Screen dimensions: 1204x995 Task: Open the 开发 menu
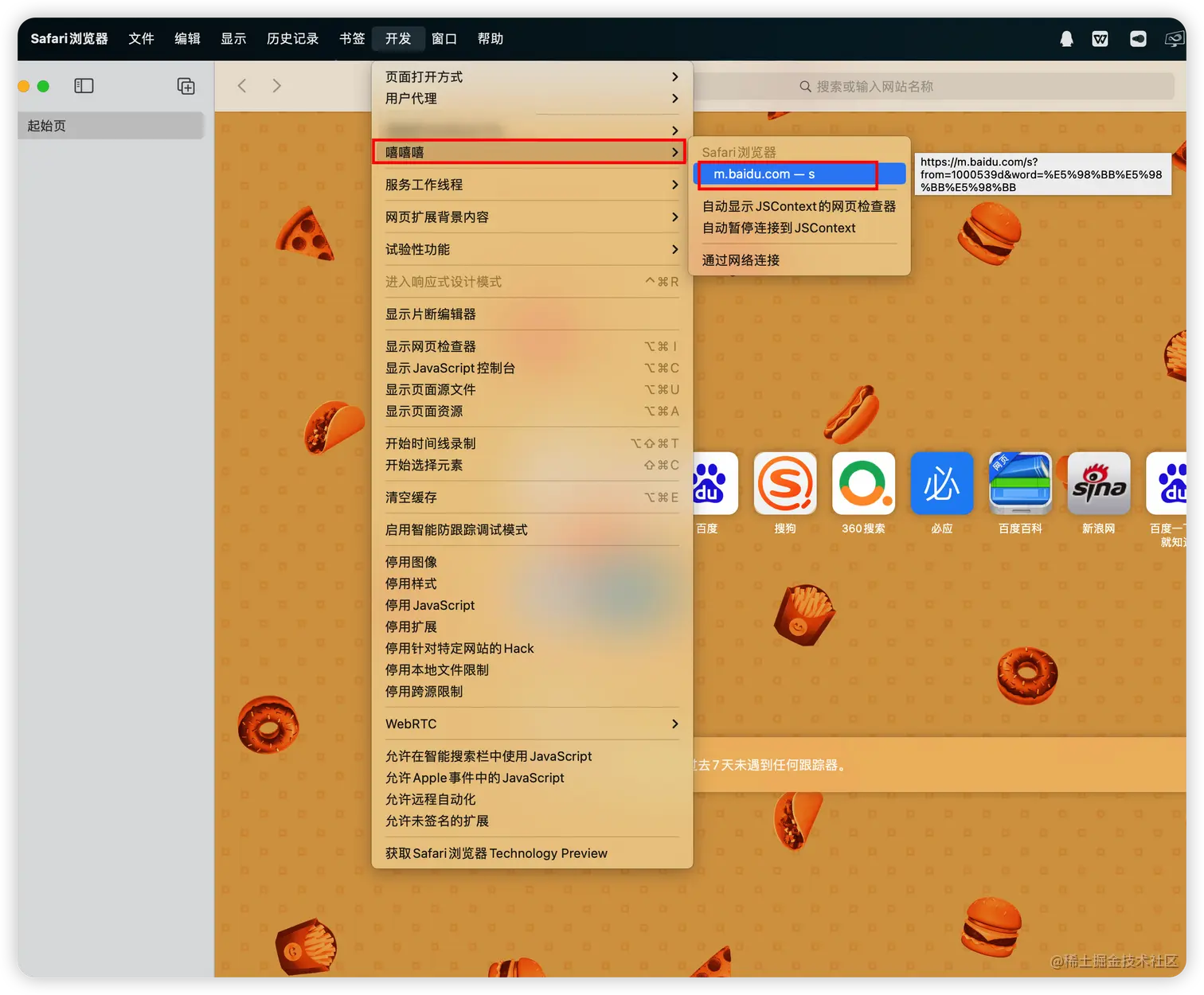coord(398,39)
